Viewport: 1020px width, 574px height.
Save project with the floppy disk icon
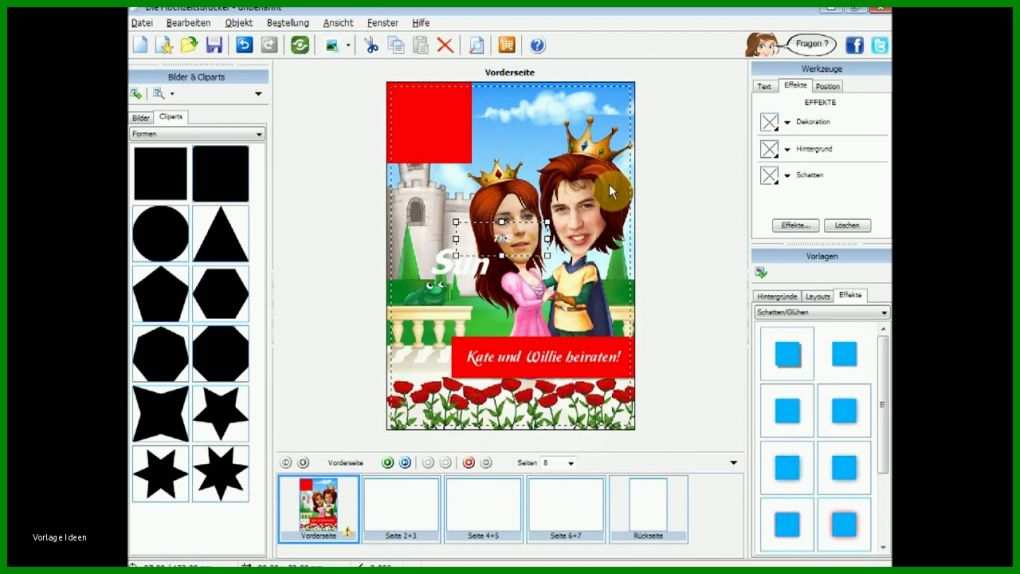click(x=214, y=45)
